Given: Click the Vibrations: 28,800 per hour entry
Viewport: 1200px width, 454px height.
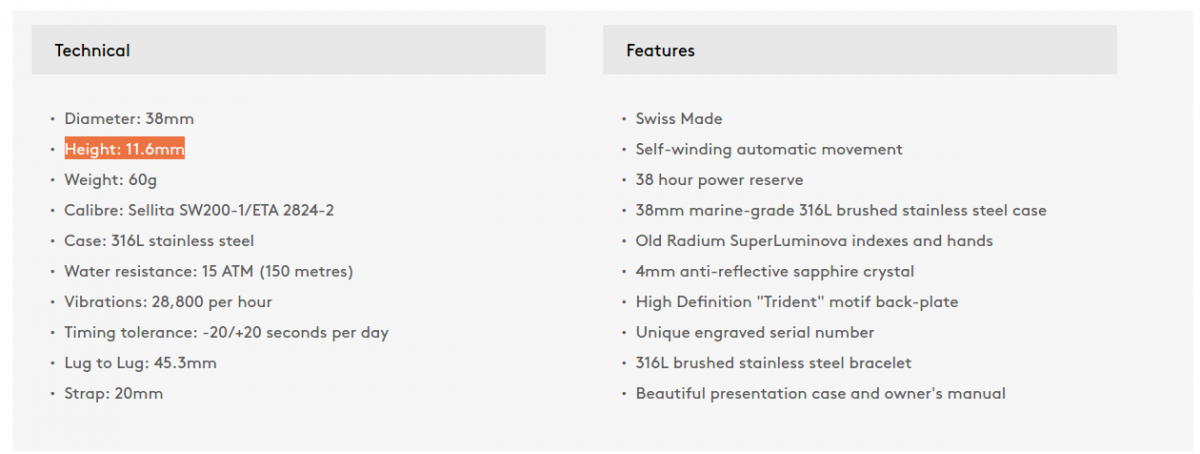Looking at the screenshot, I should point(168,302).
